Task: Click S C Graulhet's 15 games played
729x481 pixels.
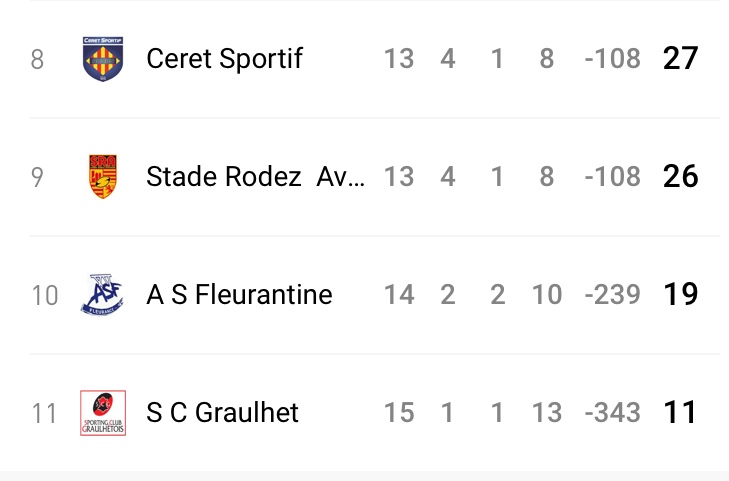Action: (399, 413)
